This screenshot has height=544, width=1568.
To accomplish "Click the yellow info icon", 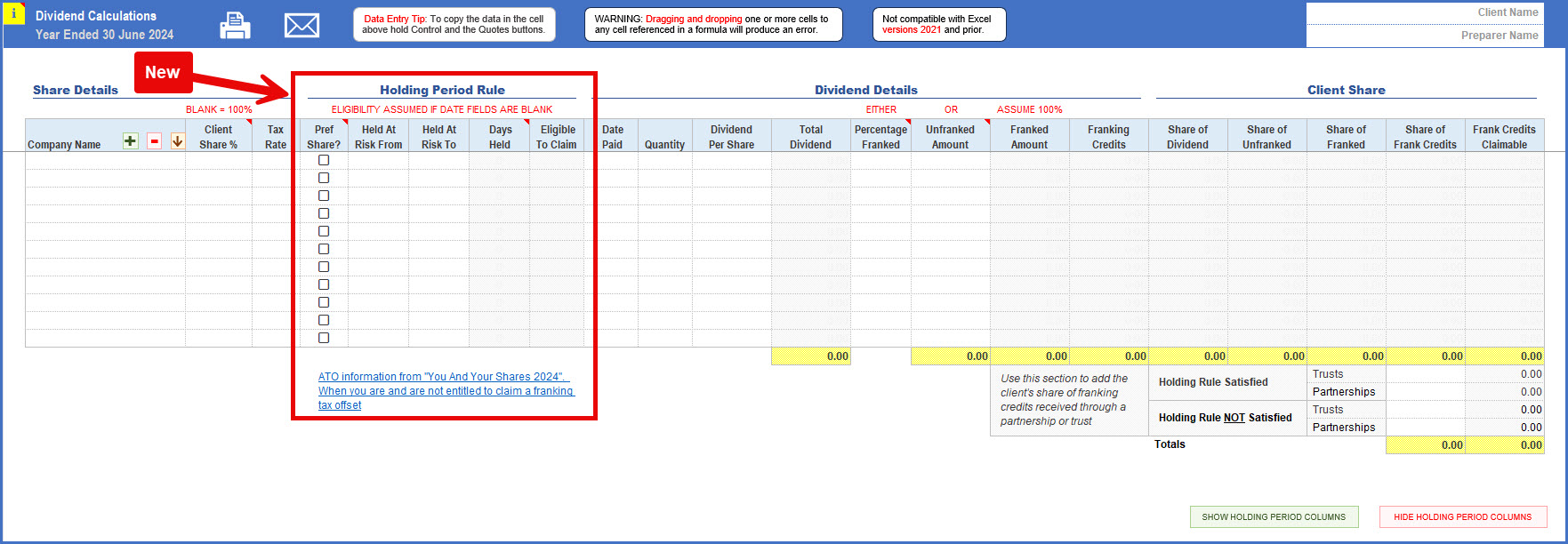I will click(x=13, y=13).
